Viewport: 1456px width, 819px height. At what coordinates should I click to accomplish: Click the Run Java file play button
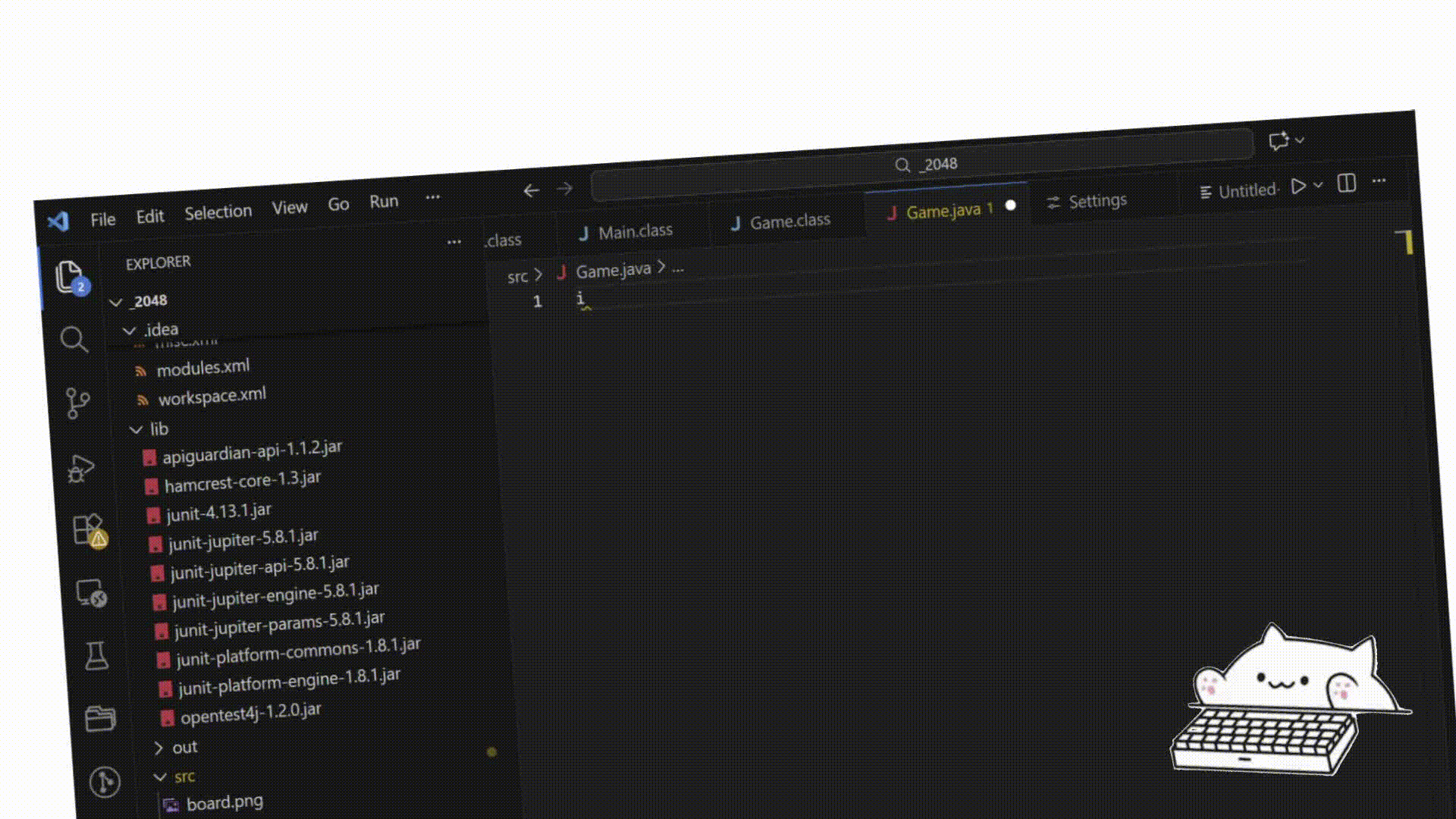pyautogui.click(x=1298, y=186)
